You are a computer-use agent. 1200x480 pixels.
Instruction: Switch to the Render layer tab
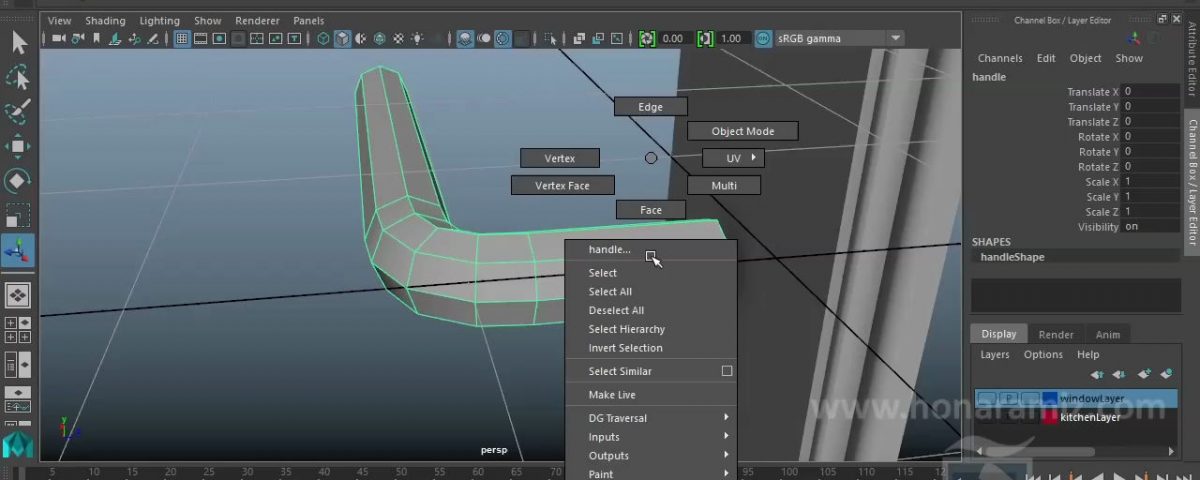point(1056,335)
